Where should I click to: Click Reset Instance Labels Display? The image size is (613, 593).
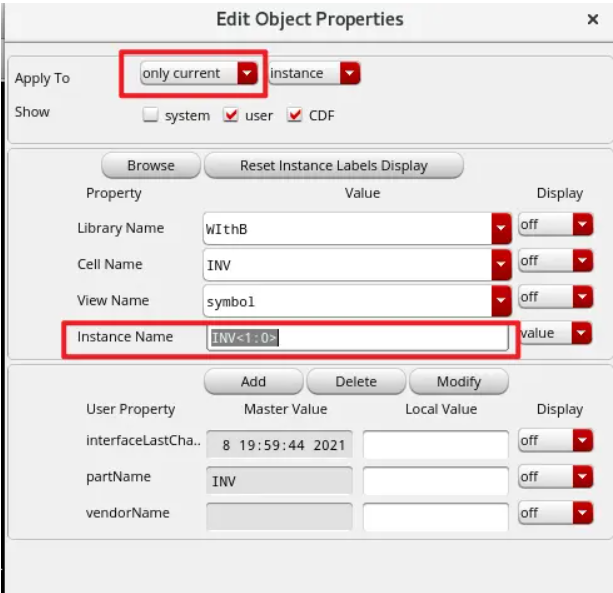pyautogui.click(x=334, y=165)
